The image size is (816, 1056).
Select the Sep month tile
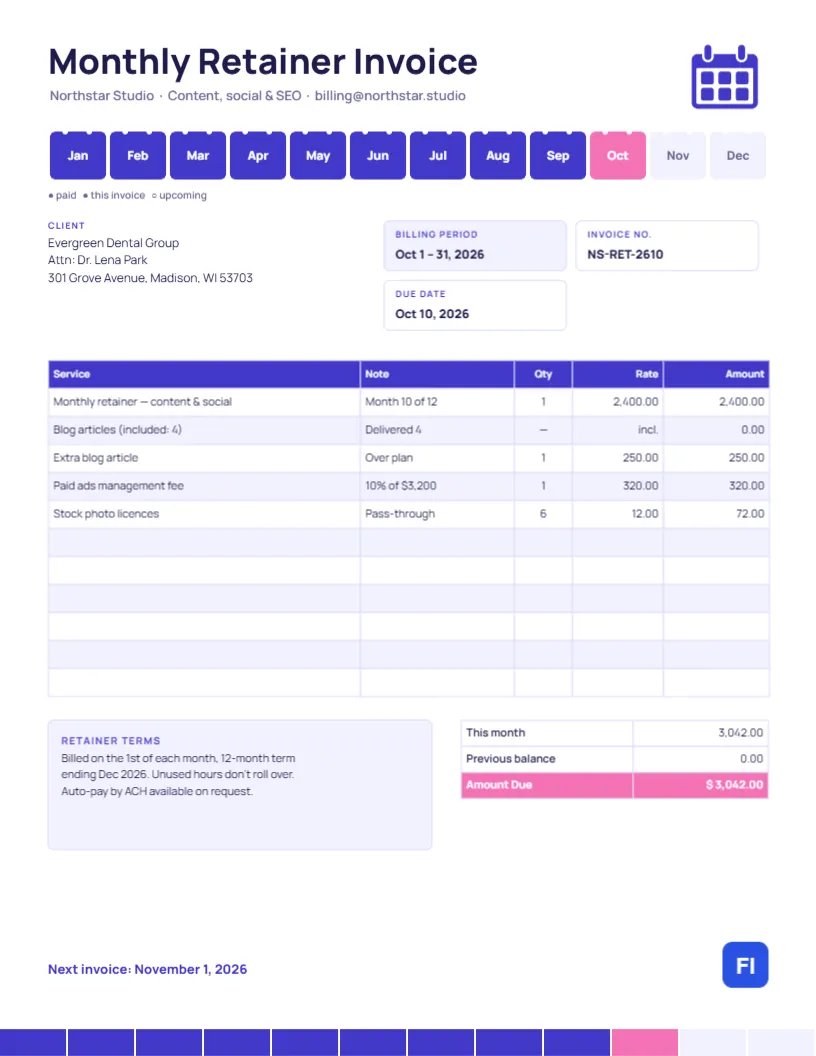point(557,156)
